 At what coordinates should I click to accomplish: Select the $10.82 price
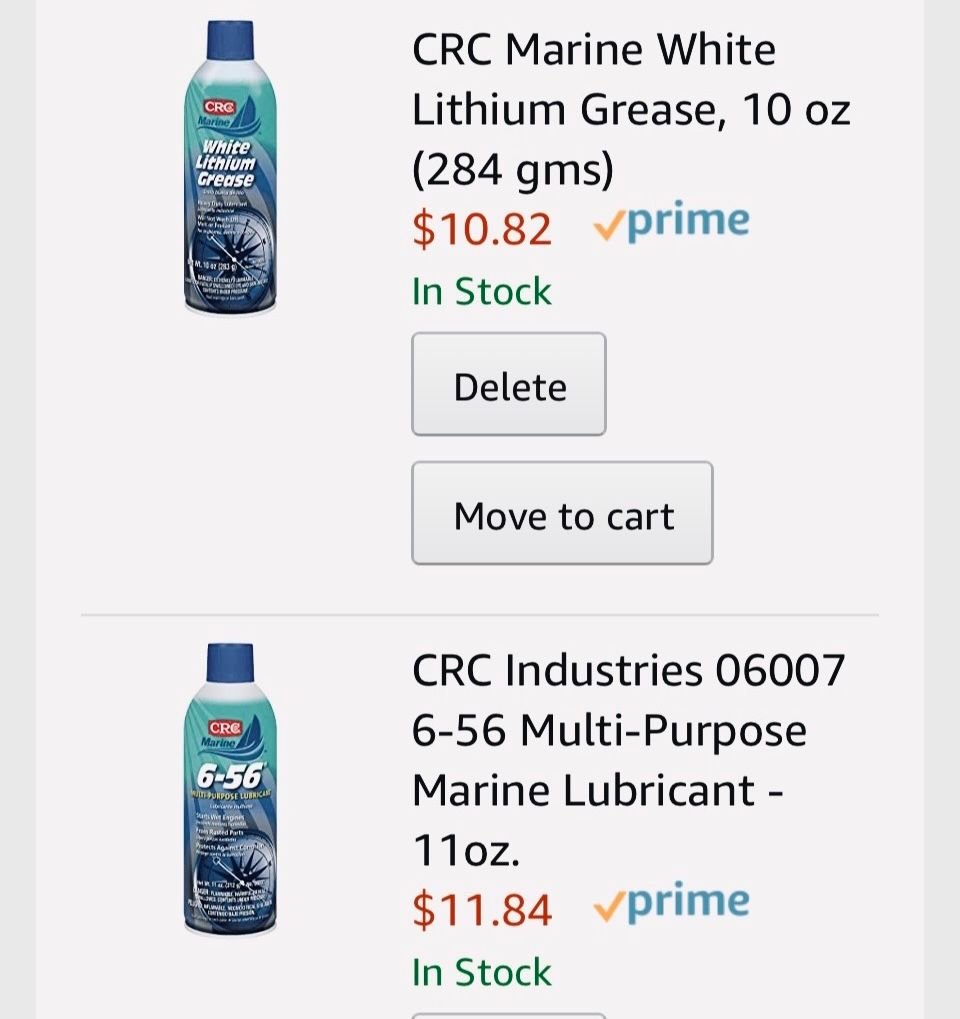click(481, 228)
